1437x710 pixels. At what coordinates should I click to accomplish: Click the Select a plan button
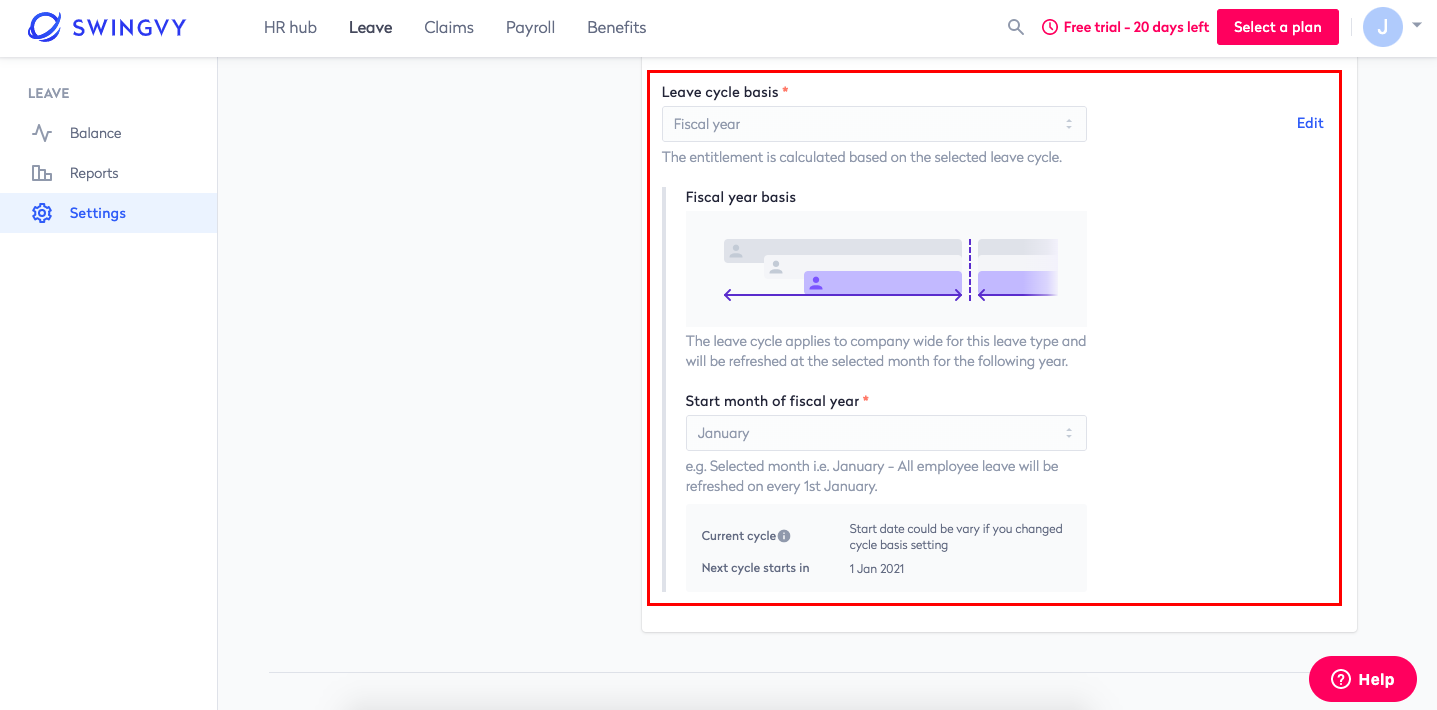tap(1278, 27)
